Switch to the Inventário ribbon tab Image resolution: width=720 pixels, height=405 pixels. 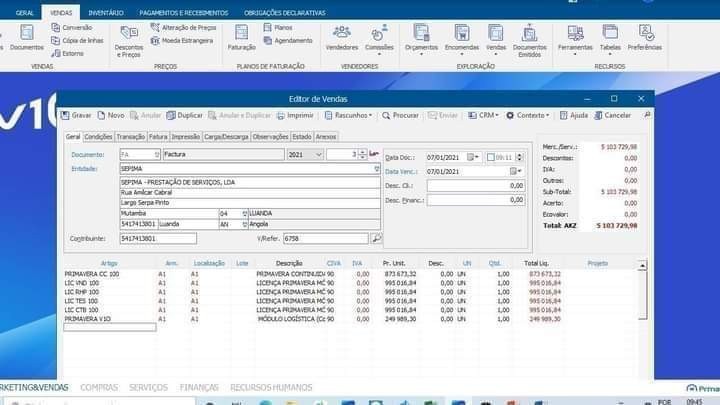point(106,13)
